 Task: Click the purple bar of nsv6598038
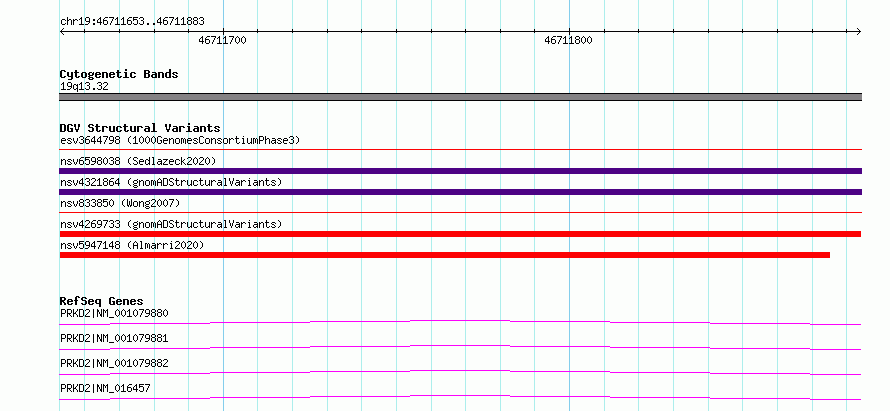(461, 171)
